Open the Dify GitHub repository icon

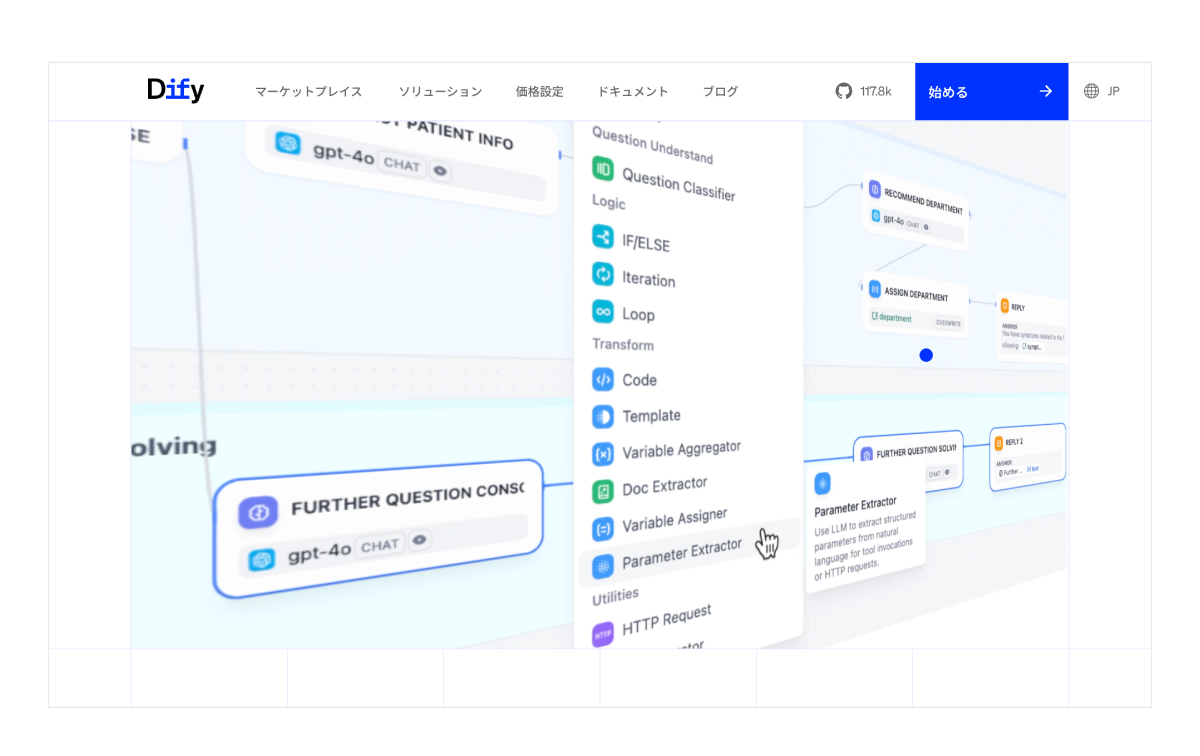844,91
